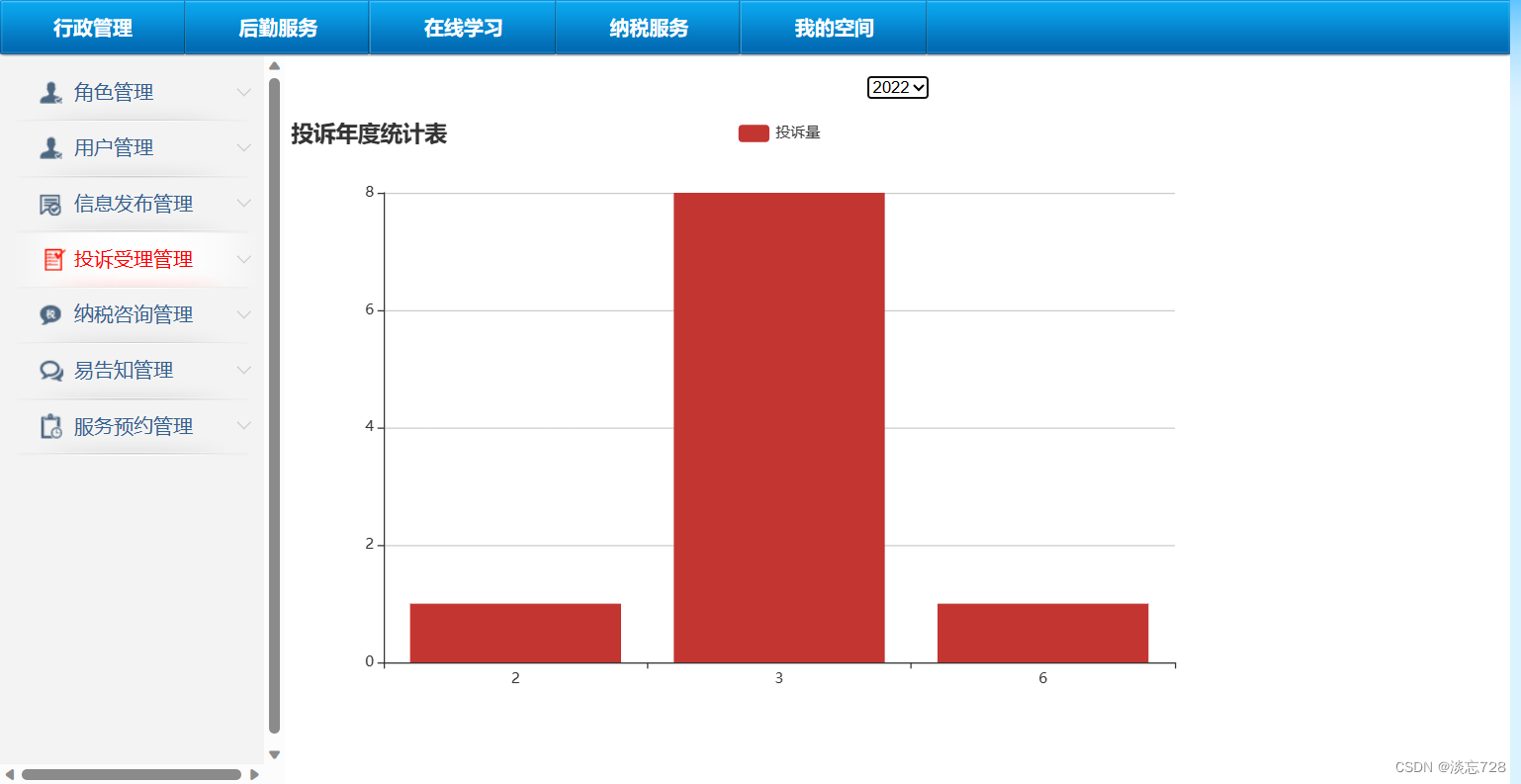Expand the 信息发布管理 chevron
The width and height of the screenshot is (1521, 784).
243,203
